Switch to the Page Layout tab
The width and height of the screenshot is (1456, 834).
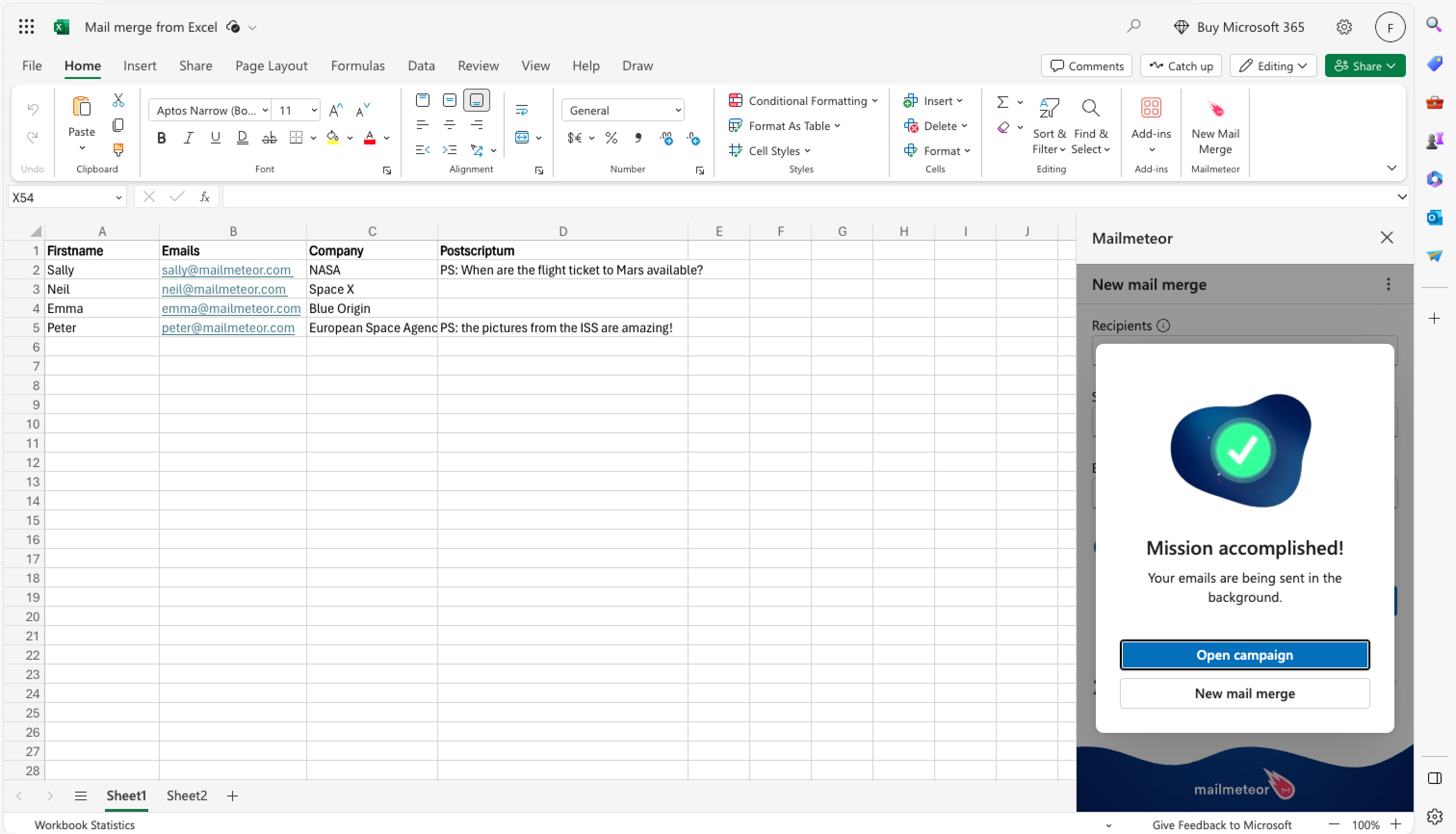(x=272, y=66)
